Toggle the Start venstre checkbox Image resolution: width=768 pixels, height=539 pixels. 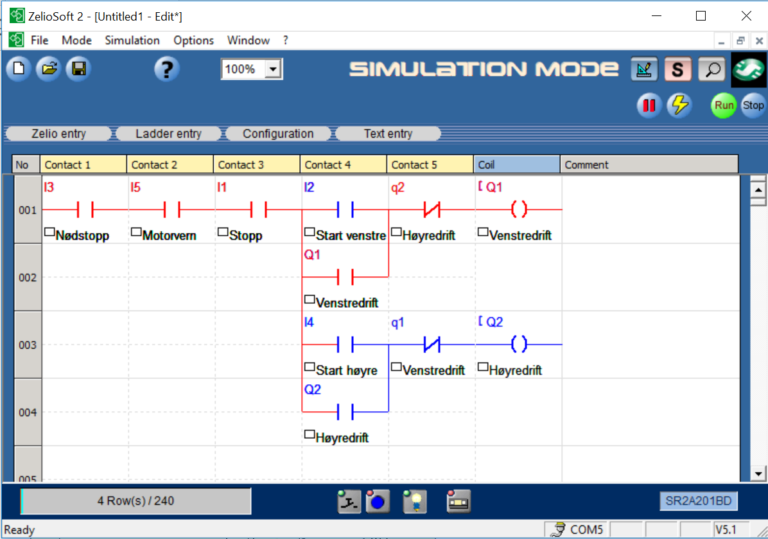pos(309,234)
